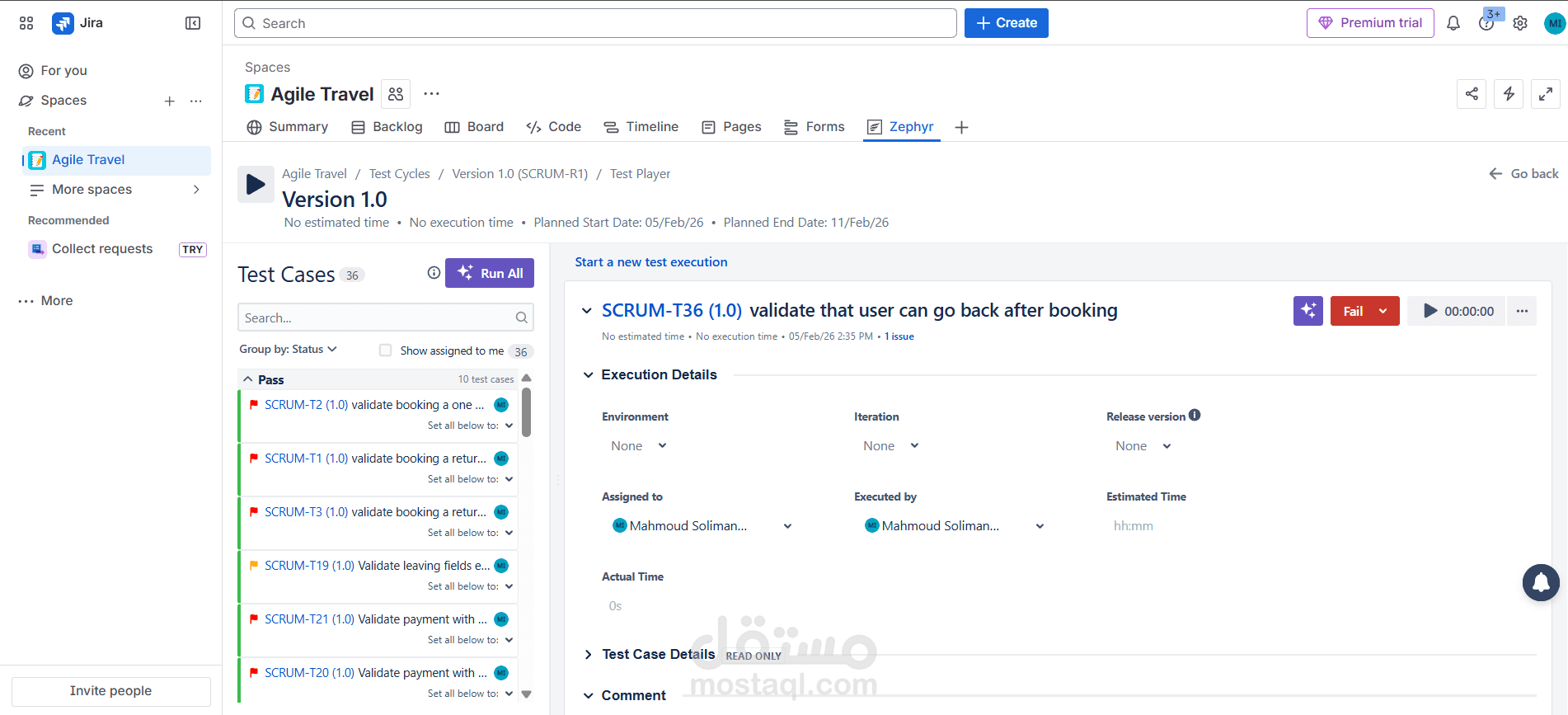
Task: Open the Assigned to Mahmoud Soliman dropdown
Action: coord(702,526)
